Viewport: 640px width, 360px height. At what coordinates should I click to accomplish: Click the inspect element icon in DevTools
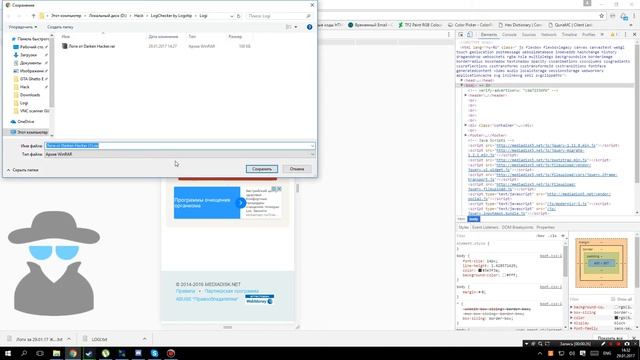click(461, 35)
